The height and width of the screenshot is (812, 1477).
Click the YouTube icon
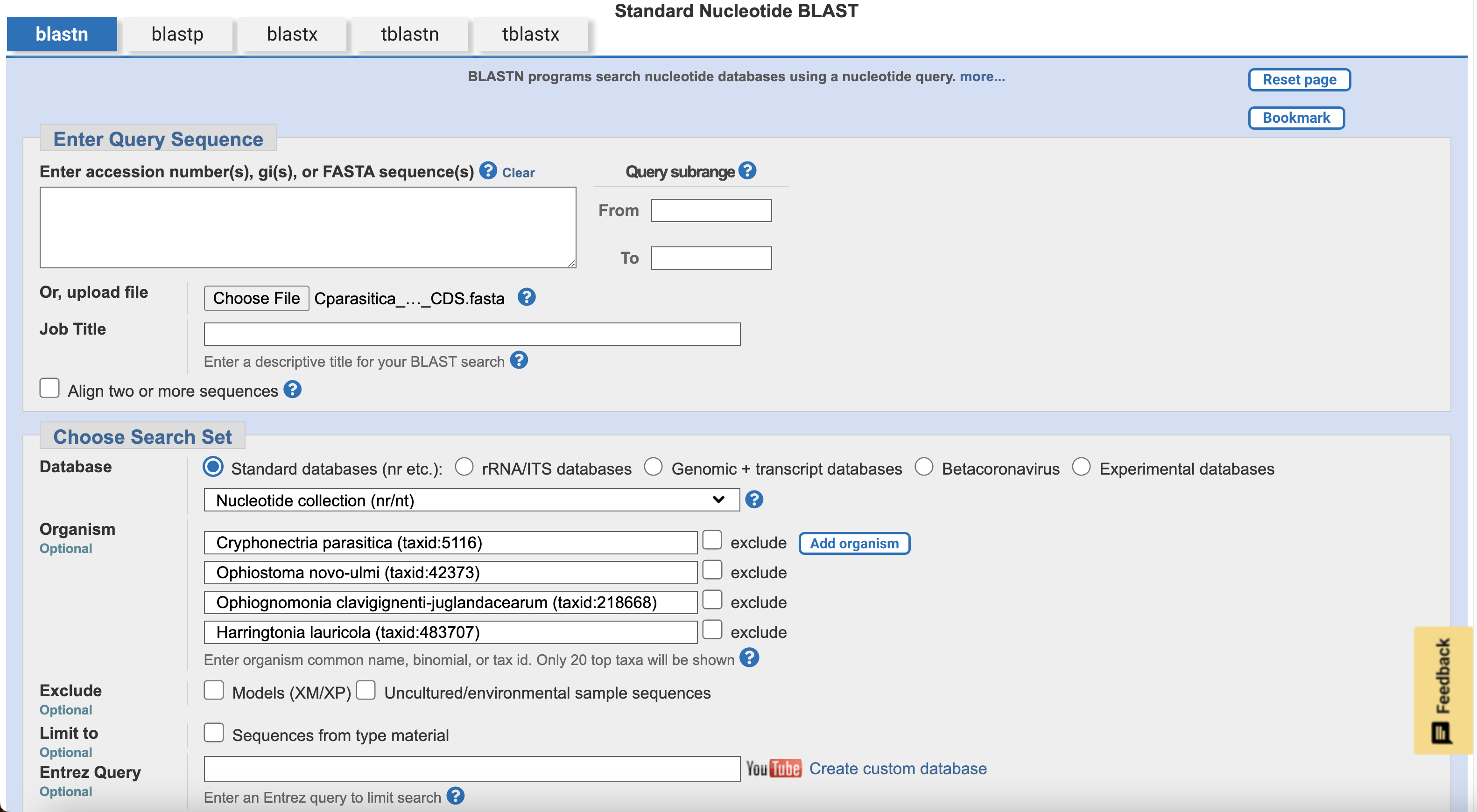(x=774, y=769)
